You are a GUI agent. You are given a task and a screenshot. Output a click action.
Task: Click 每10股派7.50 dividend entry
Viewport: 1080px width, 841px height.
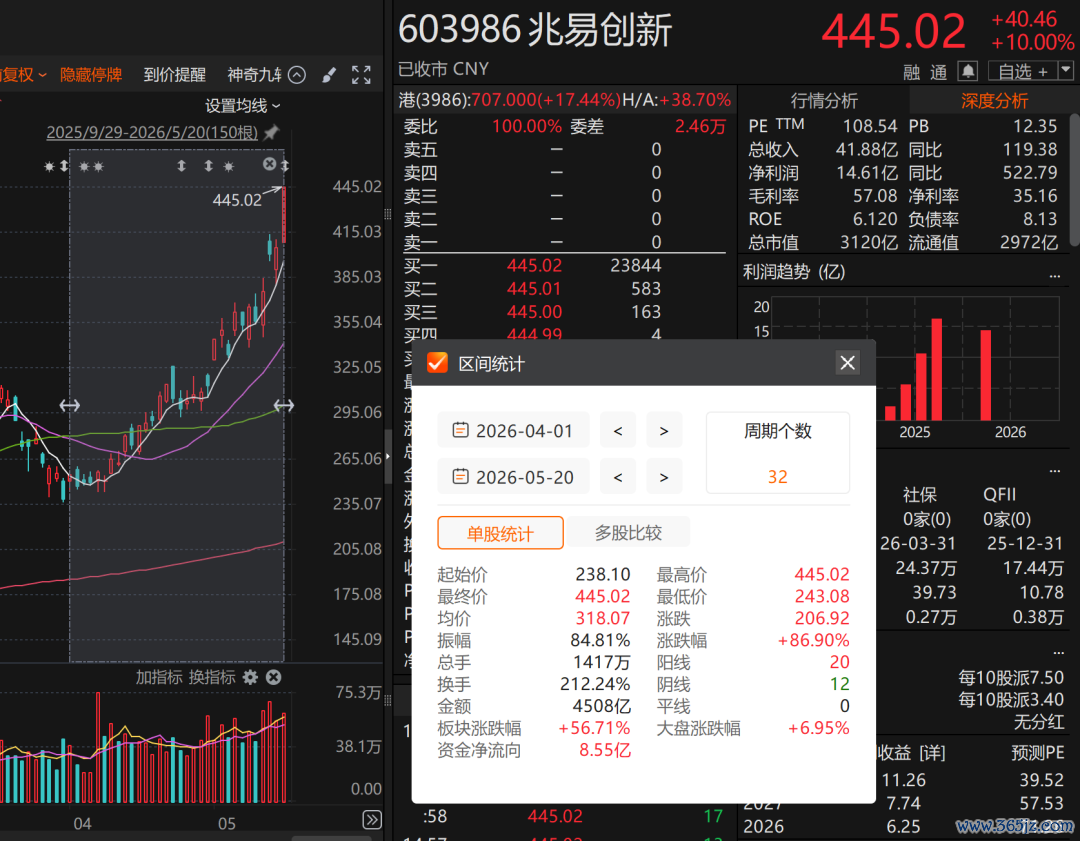pyautogui.click(x=1011, y=678)
